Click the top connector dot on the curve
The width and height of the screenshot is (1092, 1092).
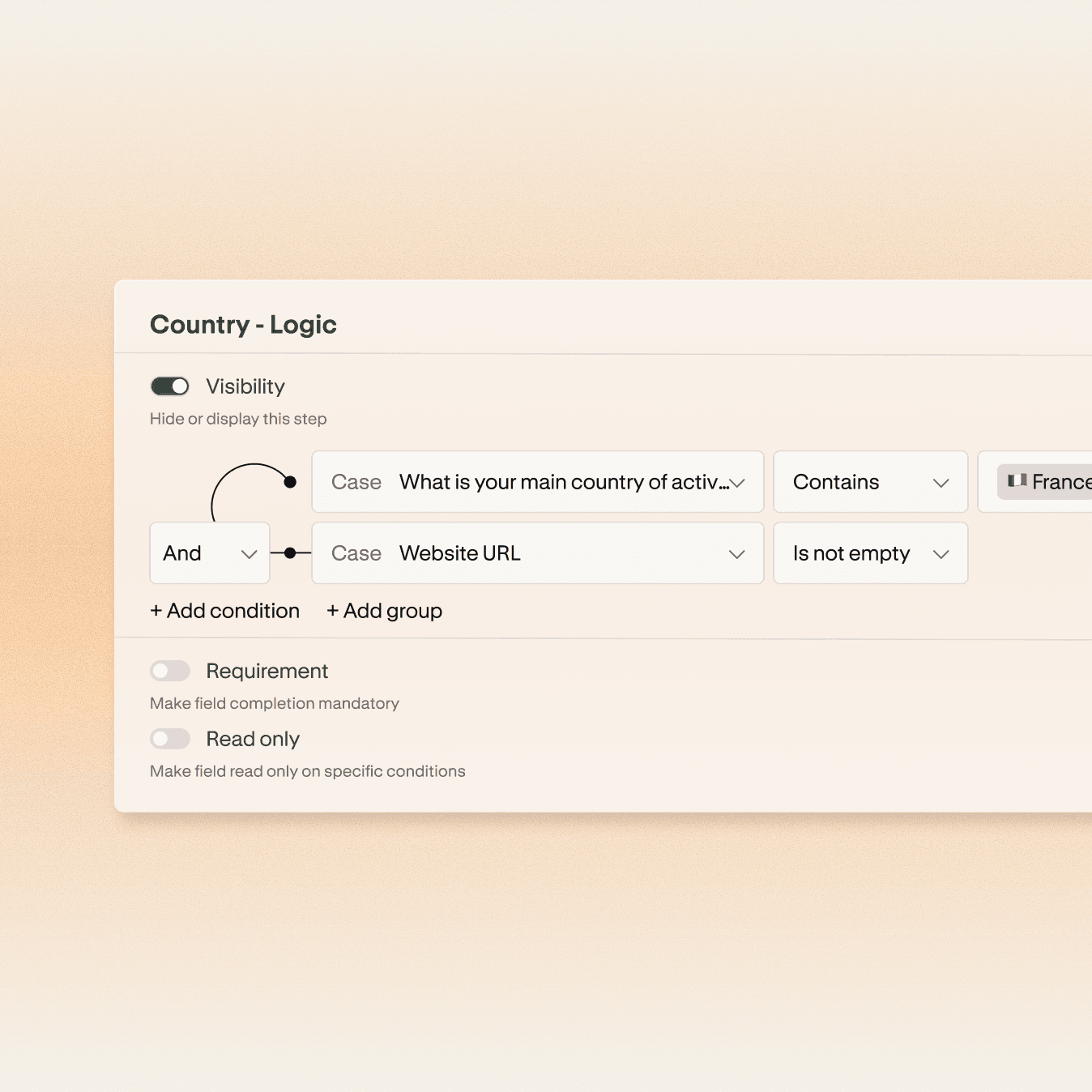tap(290, 482)
